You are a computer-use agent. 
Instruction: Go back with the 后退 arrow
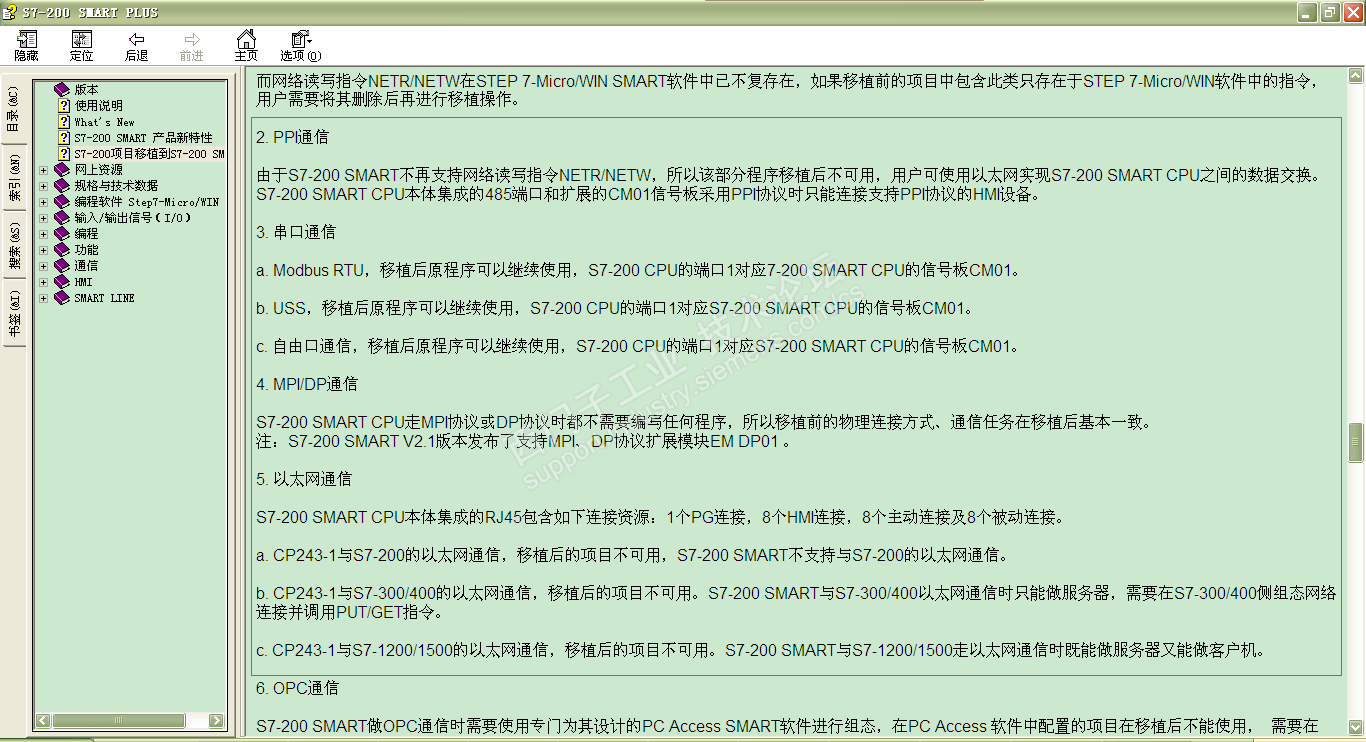pos(136,40)
